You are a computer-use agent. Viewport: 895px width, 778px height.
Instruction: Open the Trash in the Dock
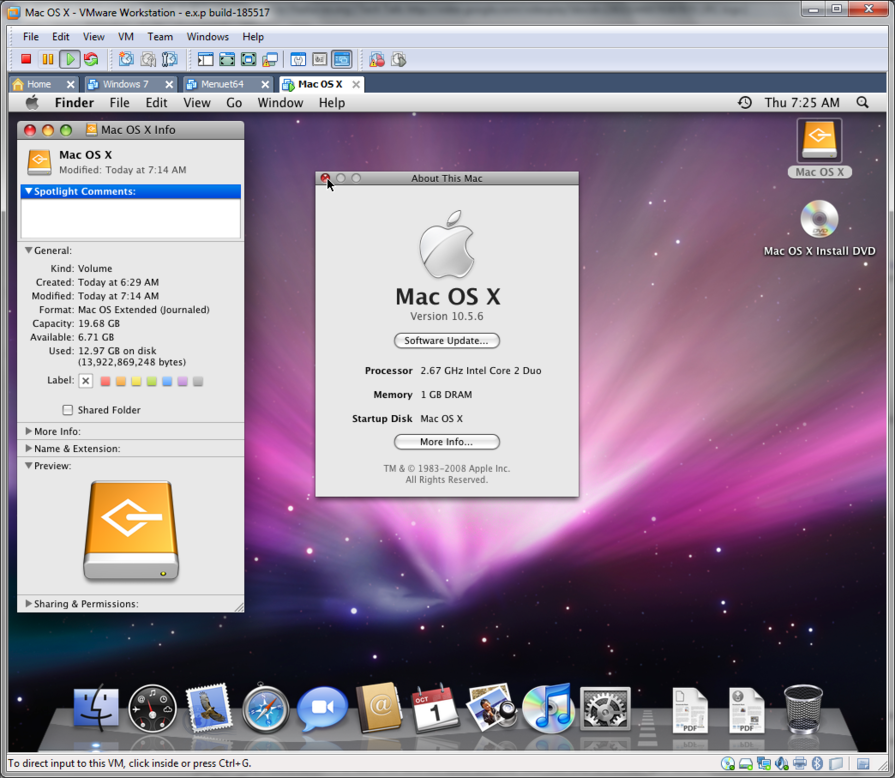[x=803, y=709]
